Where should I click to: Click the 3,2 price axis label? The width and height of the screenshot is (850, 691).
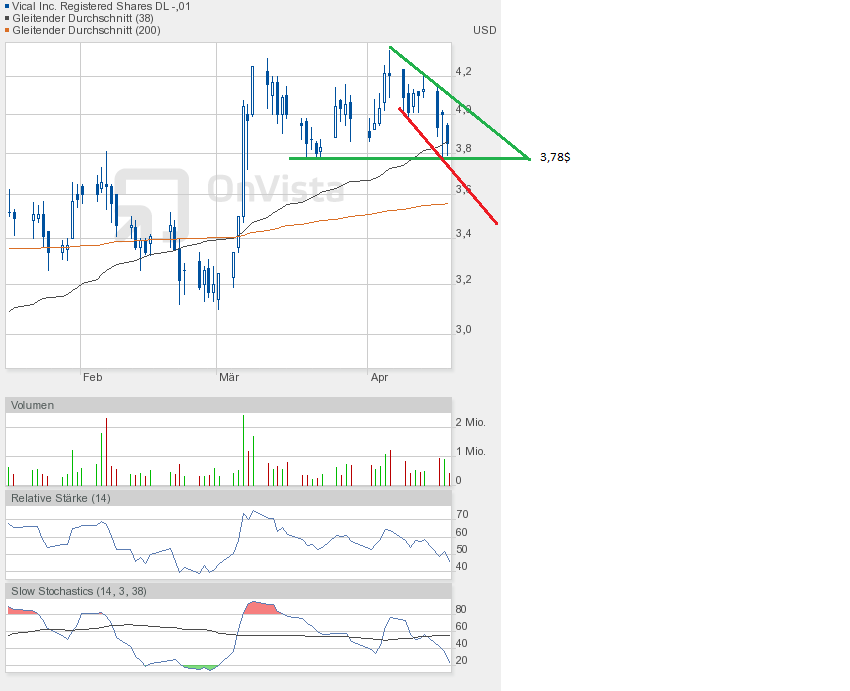(463, 280)
